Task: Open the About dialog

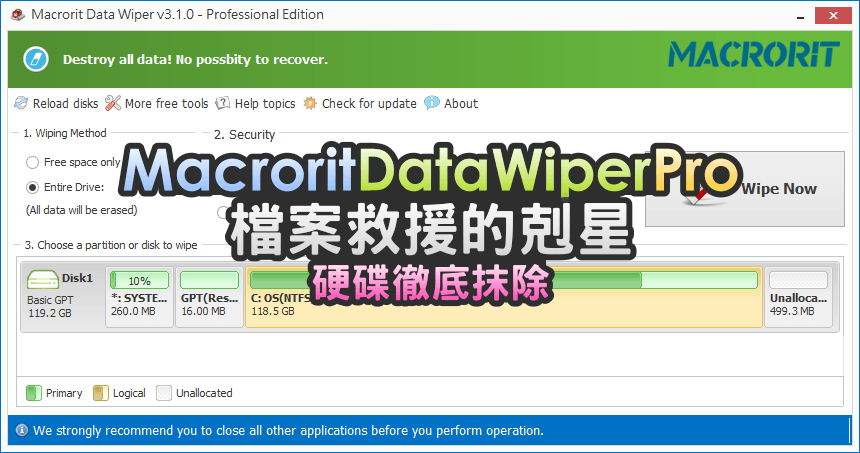Action: pyautogui.click(x=461, y=104)
